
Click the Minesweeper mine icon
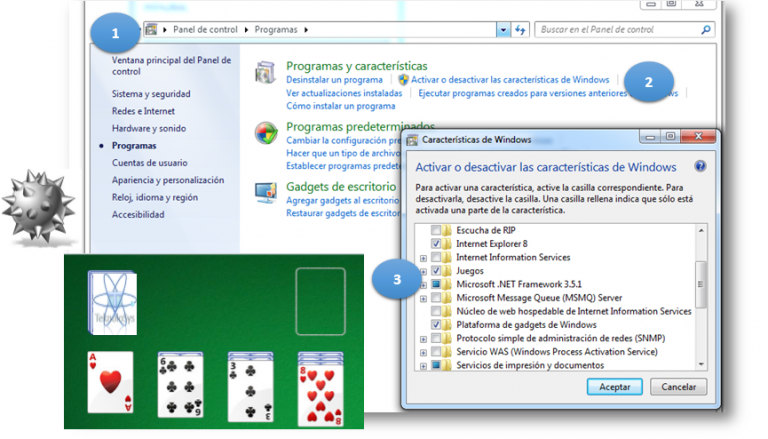[x=39, y=206]
